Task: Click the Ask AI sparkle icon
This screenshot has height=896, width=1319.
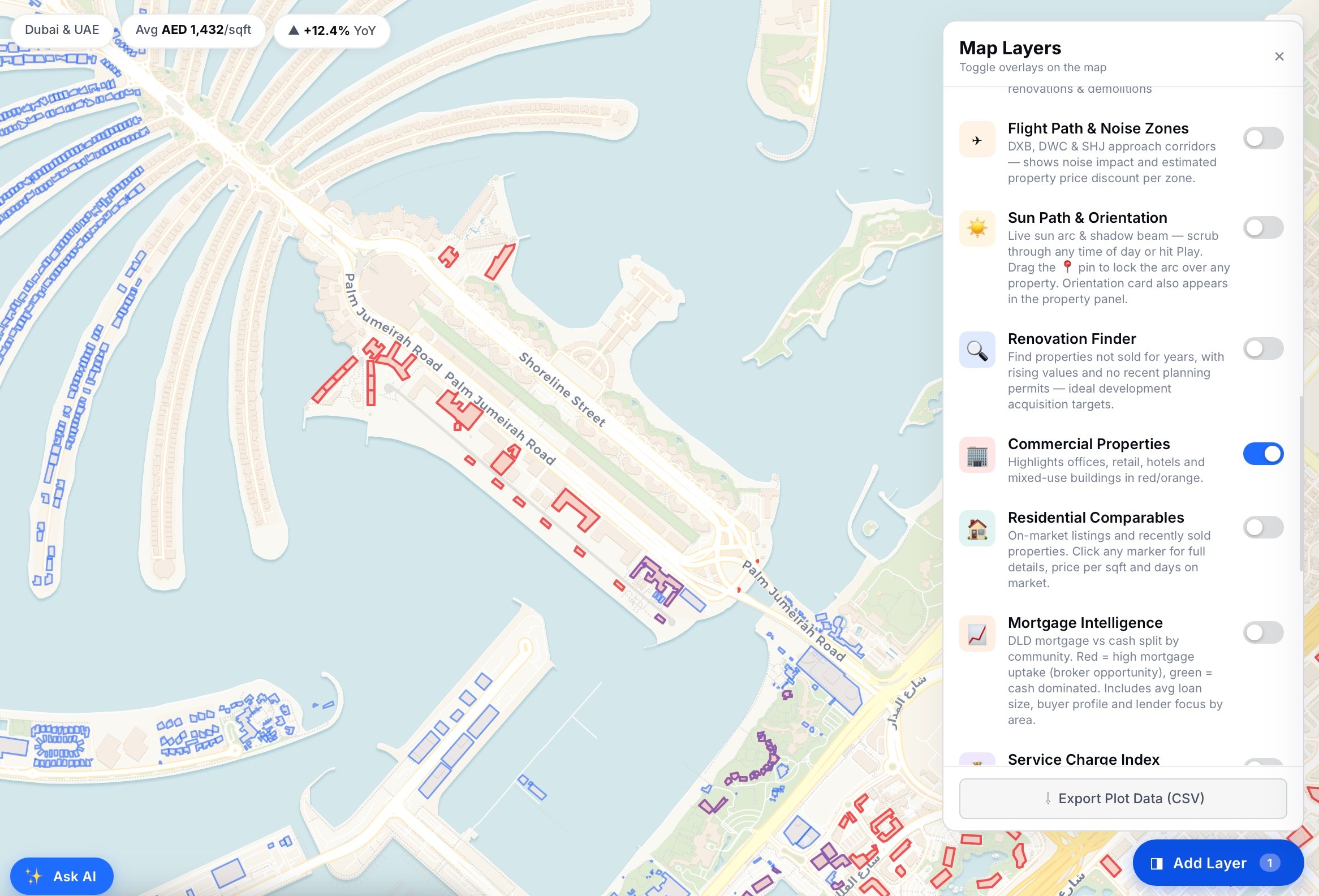Action: click(34, 876)
